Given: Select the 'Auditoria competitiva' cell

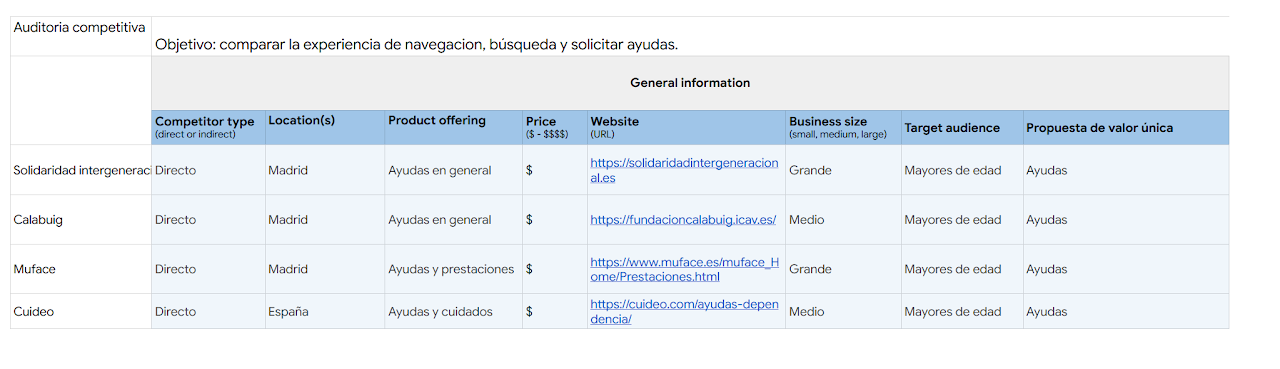Looking at the screenshot, I should pos(80,36).
